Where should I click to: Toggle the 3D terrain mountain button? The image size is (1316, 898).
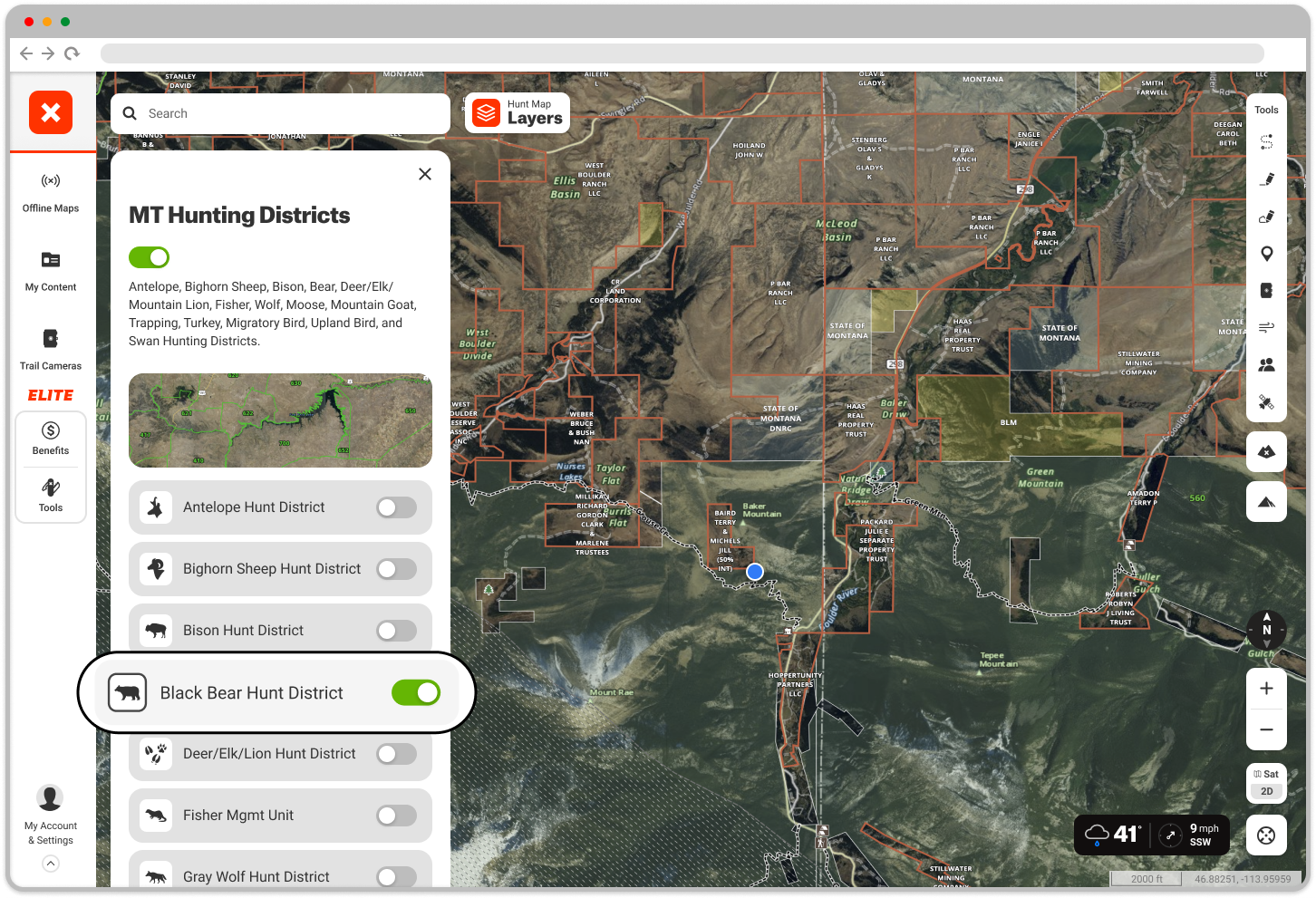(x=1266, y=501)
